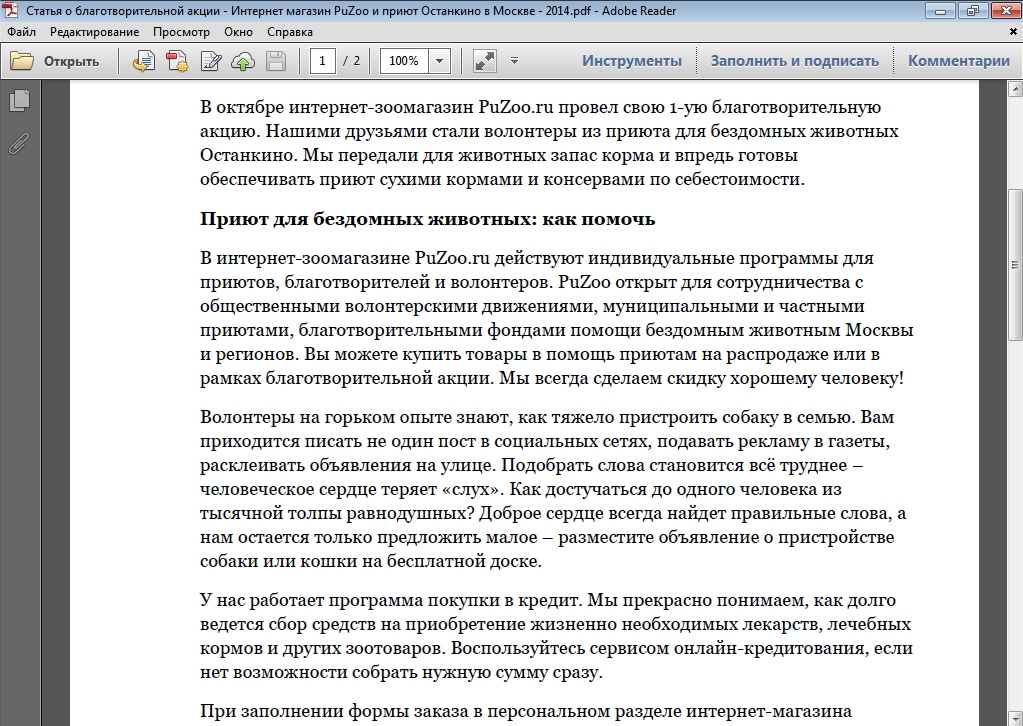Click the save floppy disk icon
The height and width of the screenshot is (726, 1023).
pos(276,61)
